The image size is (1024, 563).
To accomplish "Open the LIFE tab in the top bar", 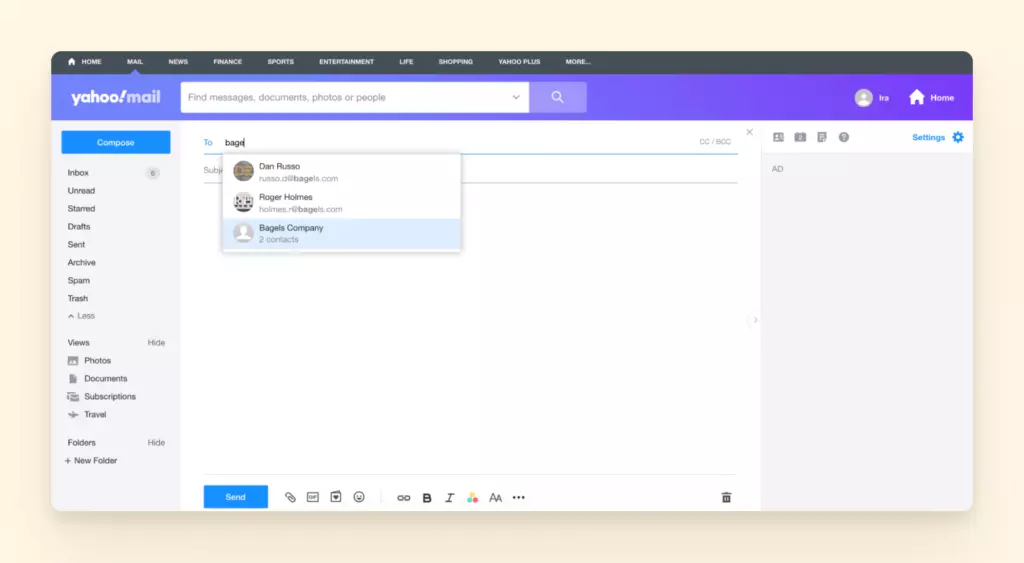I will (406, 61).
